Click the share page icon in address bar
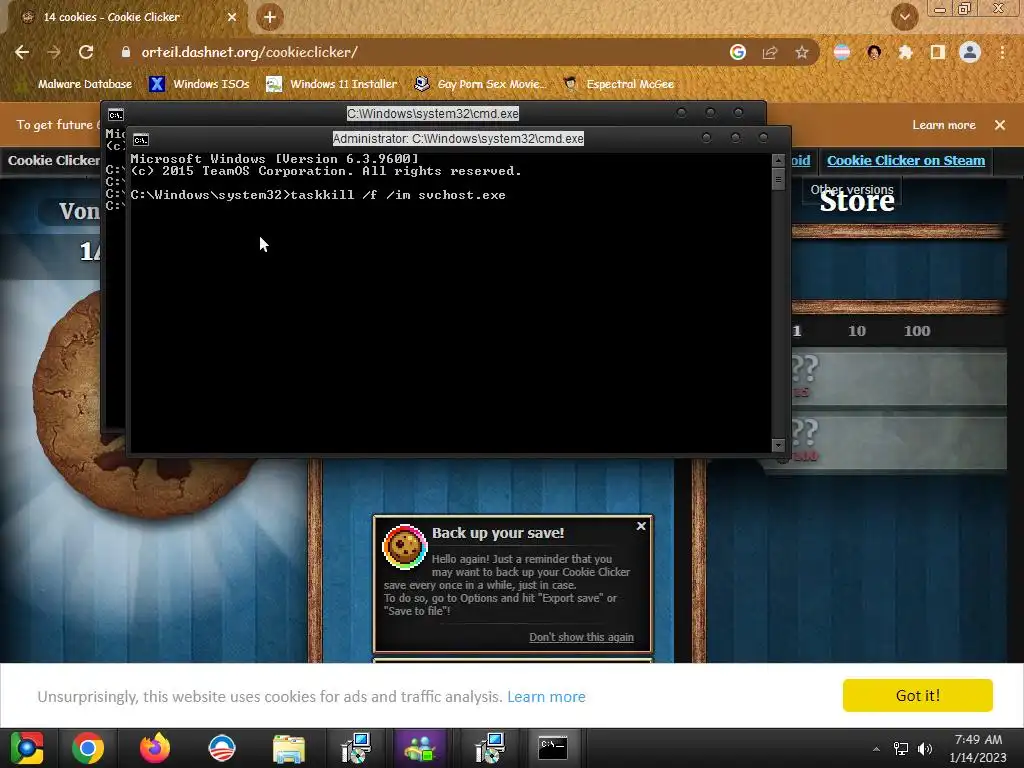This screenshot has height=768, width=1024. (x=770, y=52)
